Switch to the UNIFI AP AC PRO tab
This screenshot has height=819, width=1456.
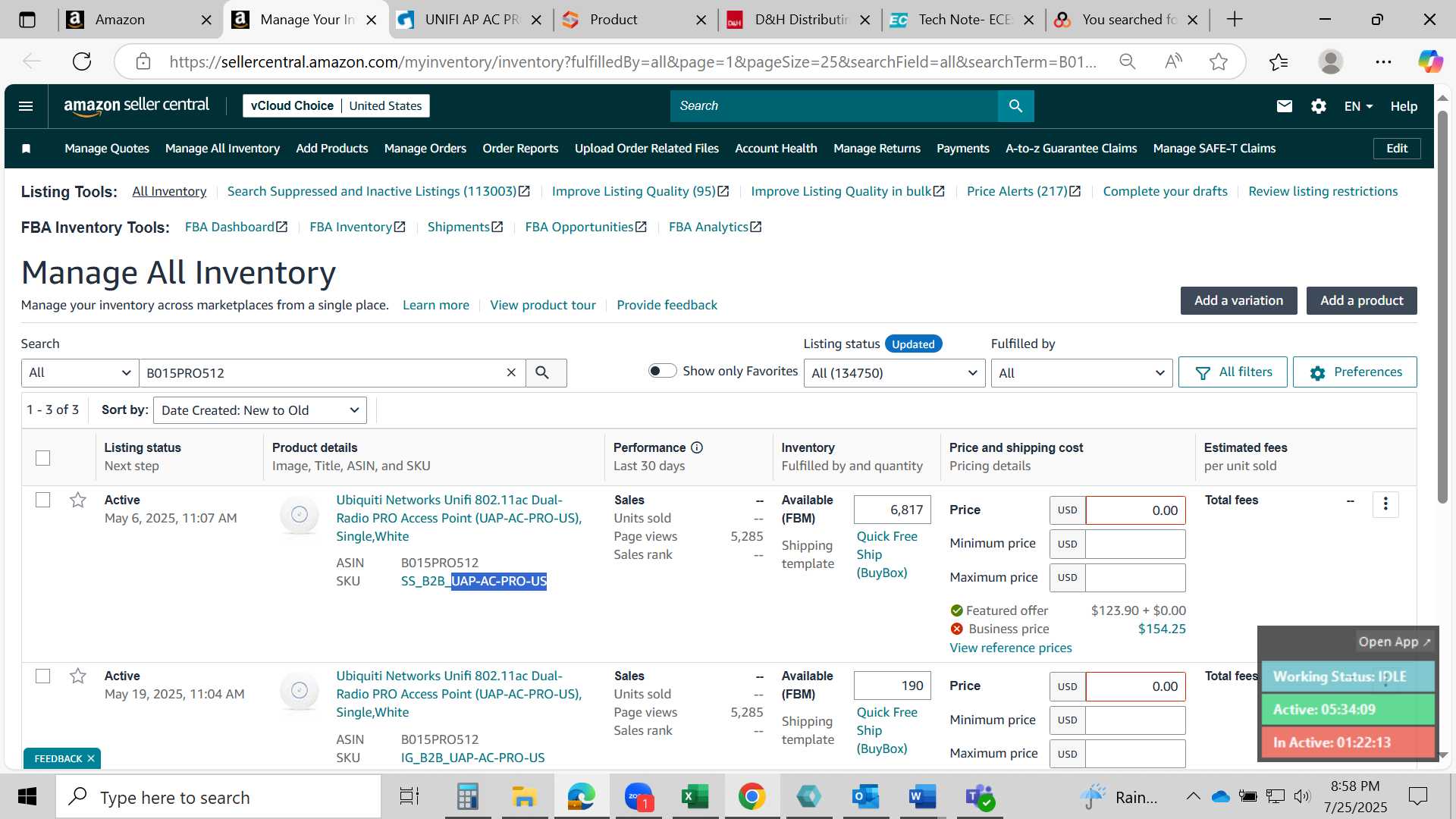(470, 20)
